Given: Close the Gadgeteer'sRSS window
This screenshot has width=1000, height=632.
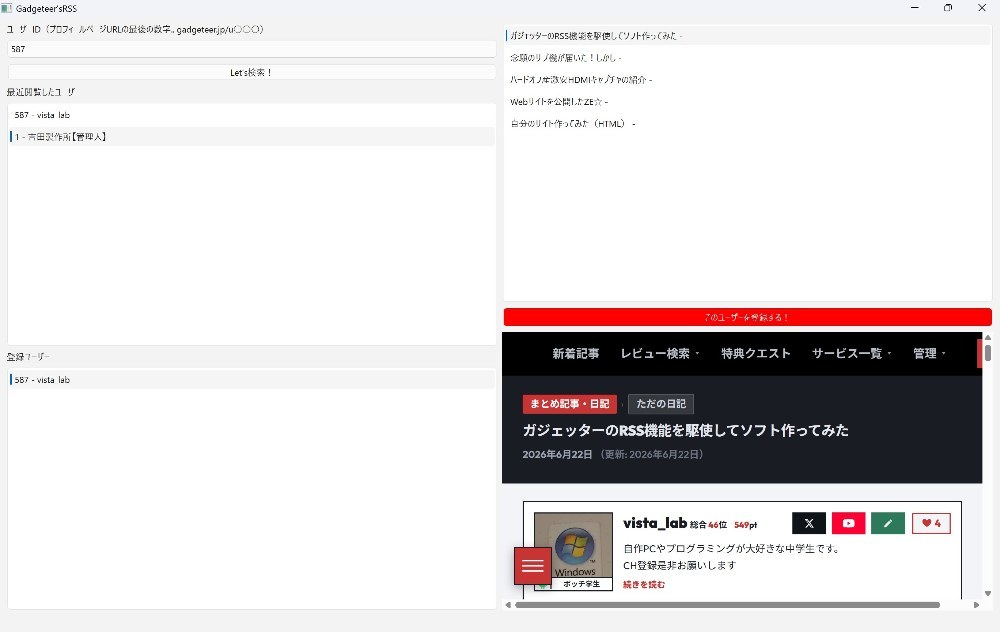Looking at the screenshot, I should 982,8.
